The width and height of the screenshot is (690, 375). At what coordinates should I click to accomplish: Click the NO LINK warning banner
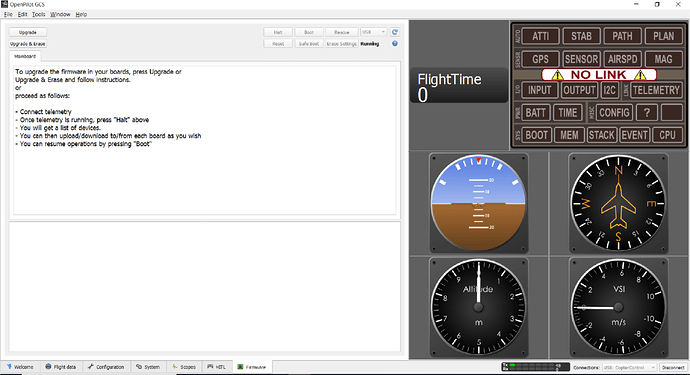point(599,75)
